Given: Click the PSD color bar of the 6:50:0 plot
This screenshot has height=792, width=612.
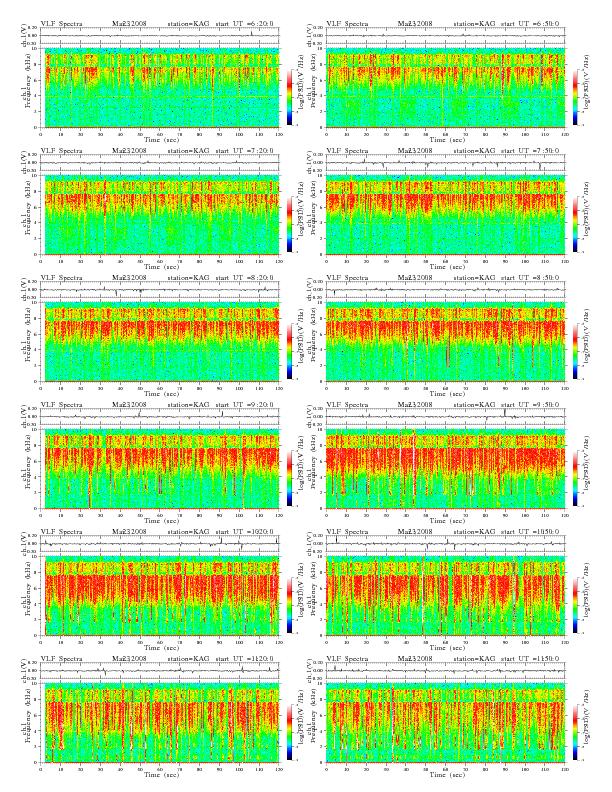Looking at the screenshot, I should point(576,97).
